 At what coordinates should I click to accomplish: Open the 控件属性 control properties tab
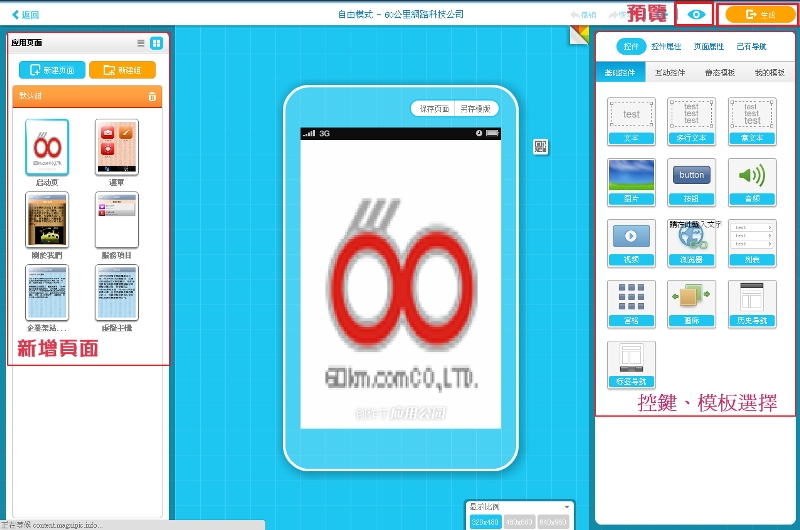pos(666,46)
